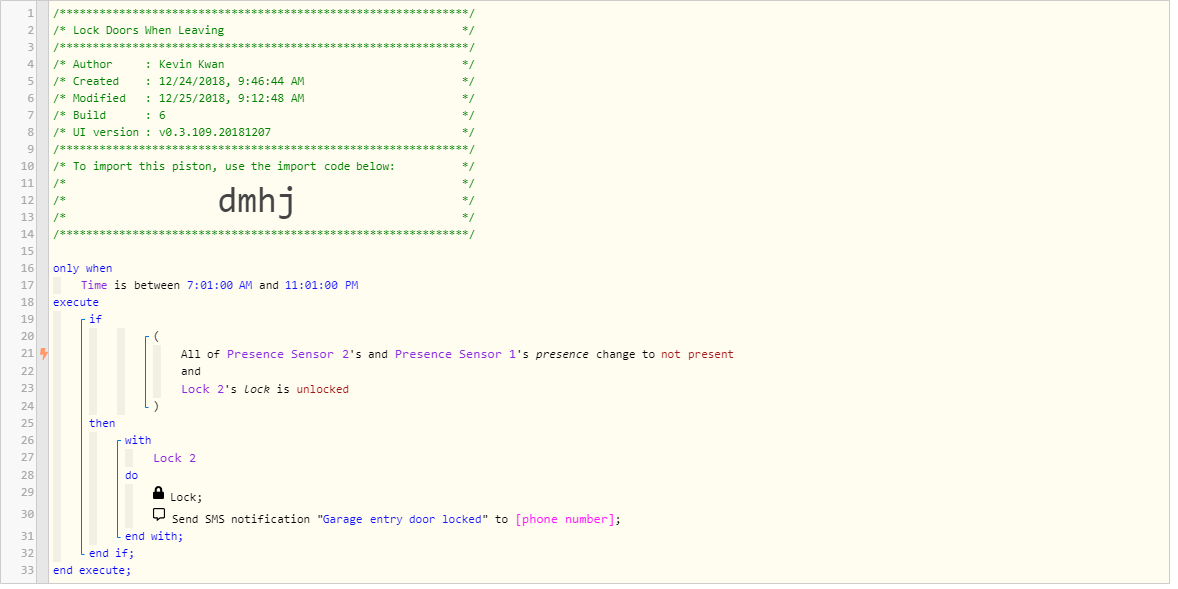1178x589 pixels.
Task: Click Lock 2 in the unlocked condition
Action: [x=204, y=389]
